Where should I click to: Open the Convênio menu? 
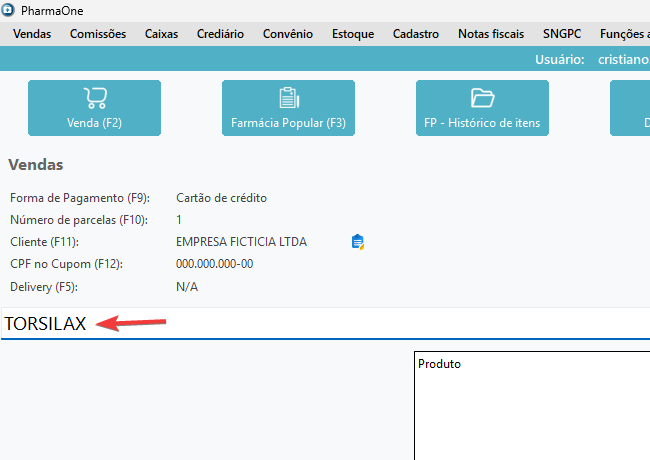coord(288,34)
